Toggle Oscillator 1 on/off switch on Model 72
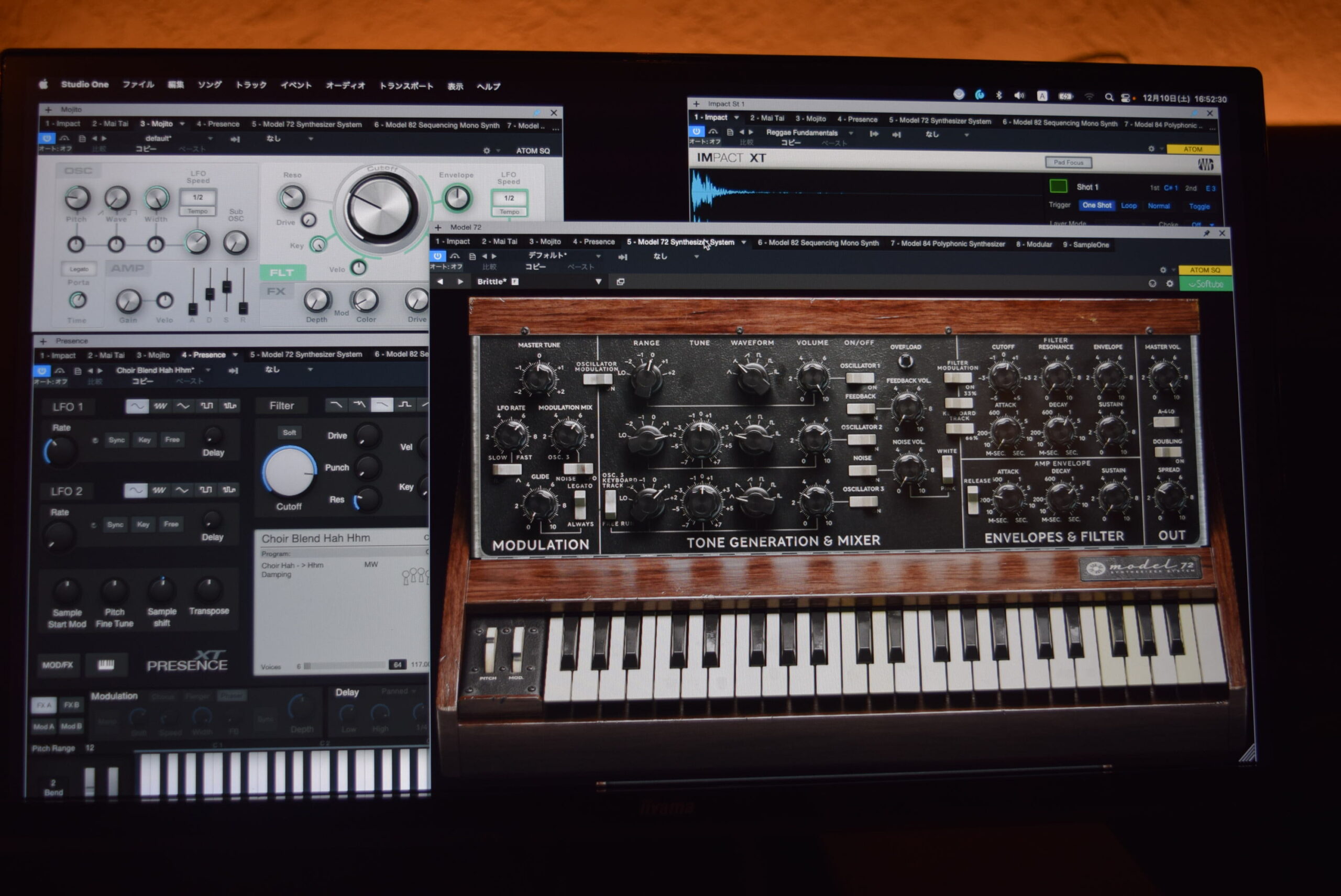 pyautogui.click(x=860, y=378)
